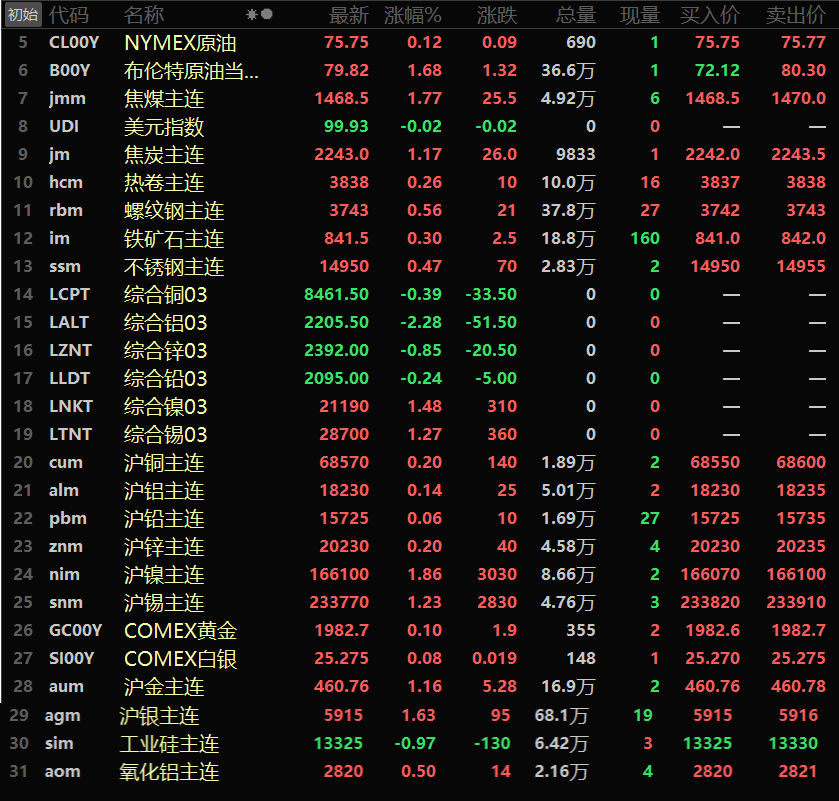Click latest price 99.93
Image resolution: width=839 pixels, height=801 pixels.
click(x=346, y=126)
